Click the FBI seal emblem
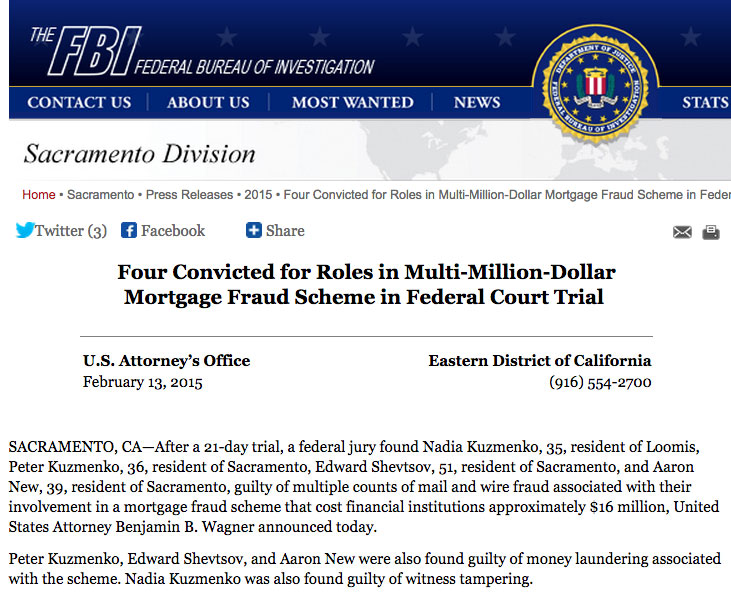 click(x=596, y=86)
